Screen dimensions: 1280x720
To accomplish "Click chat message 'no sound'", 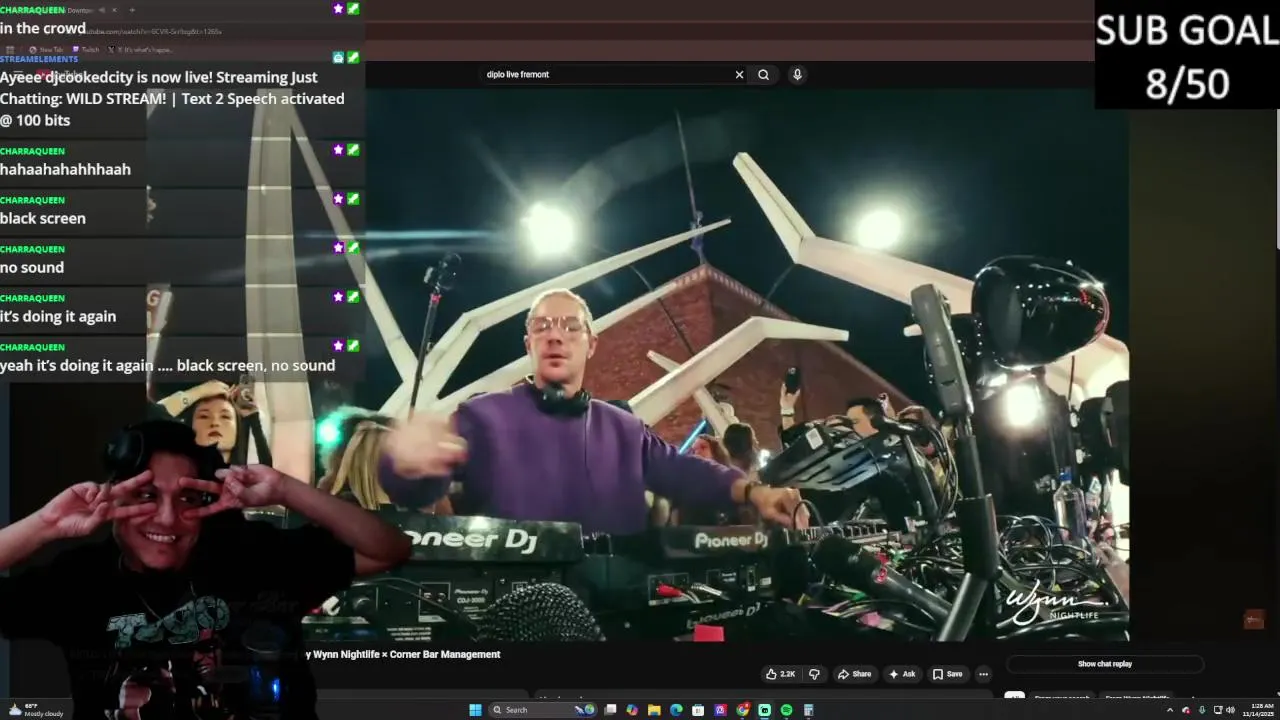I will click(32, 267).
